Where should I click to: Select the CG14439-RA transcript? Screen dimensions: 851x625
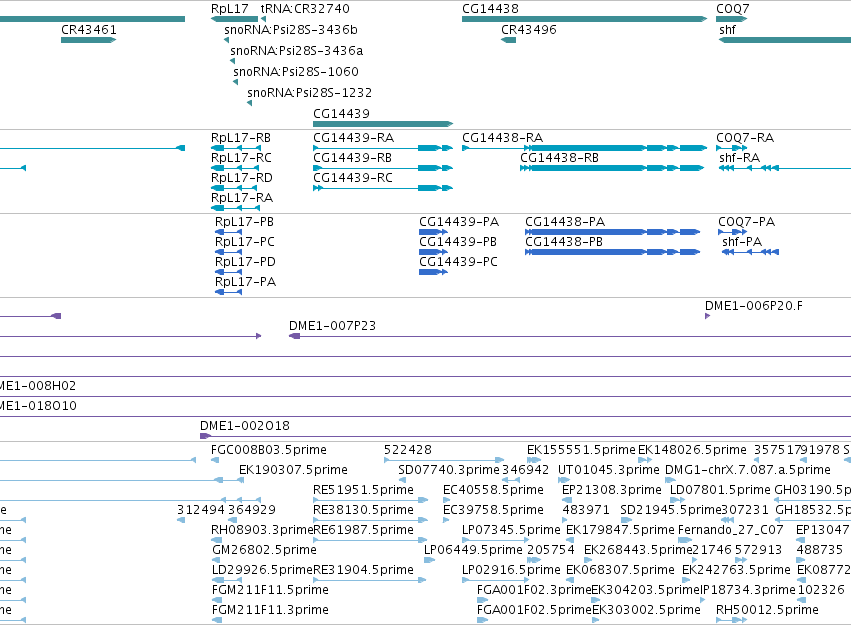383,148
